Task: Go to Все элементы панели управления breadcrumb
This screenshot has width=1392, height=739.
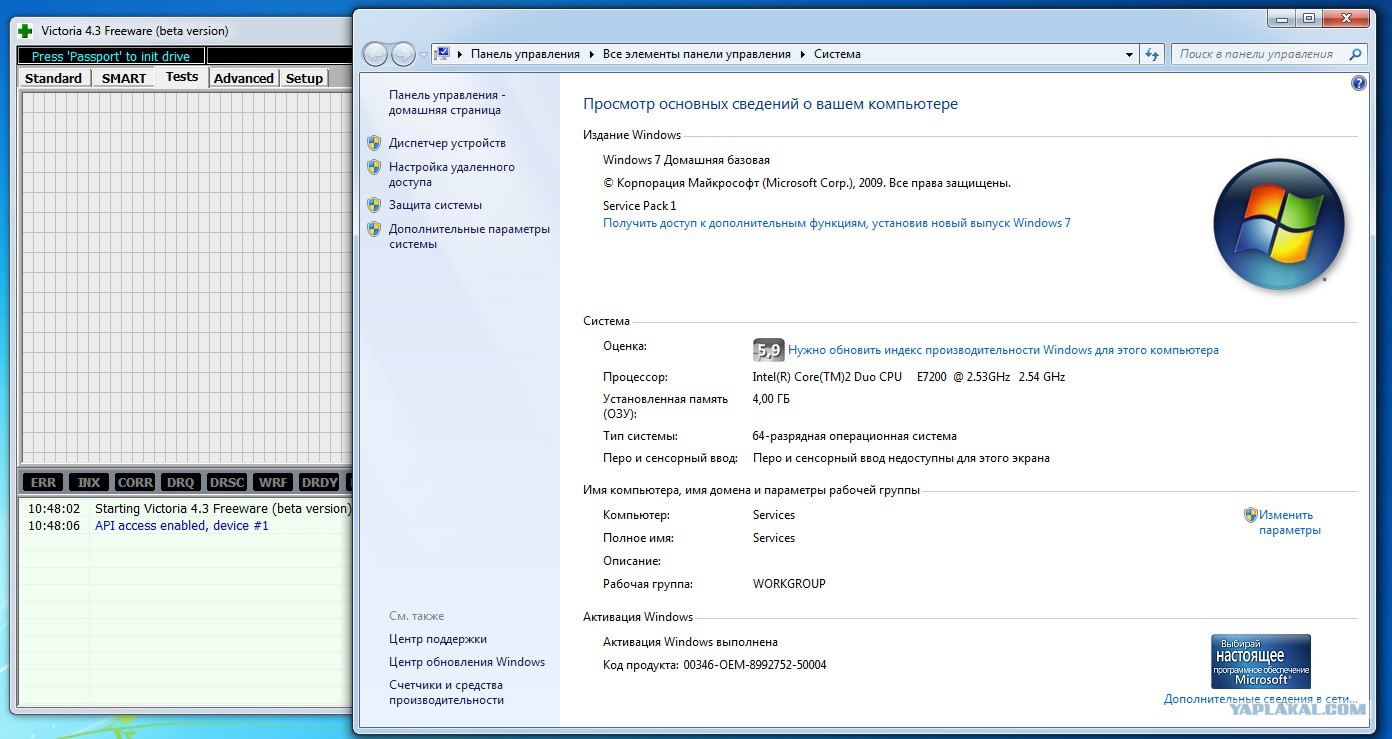Action: point(697,54)
